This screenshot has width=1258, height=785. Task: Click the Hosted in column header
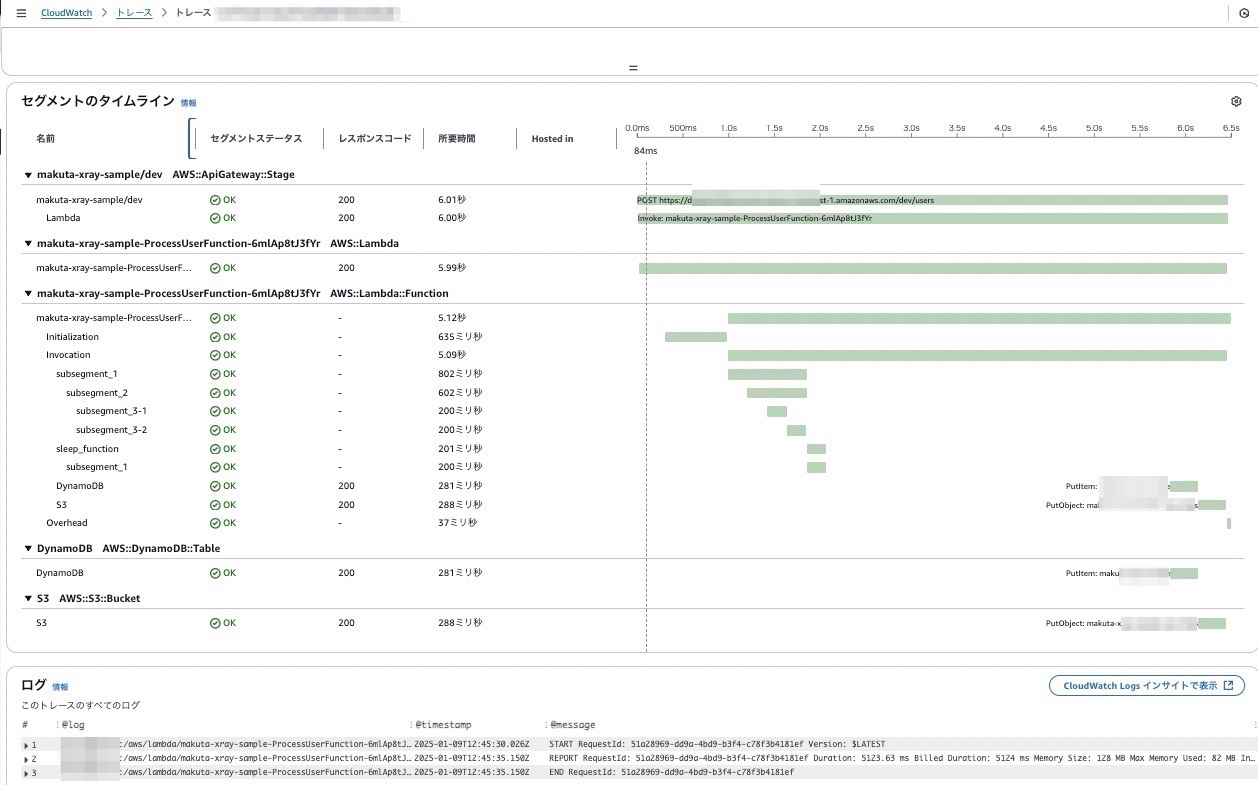click(x=552, y=138)
